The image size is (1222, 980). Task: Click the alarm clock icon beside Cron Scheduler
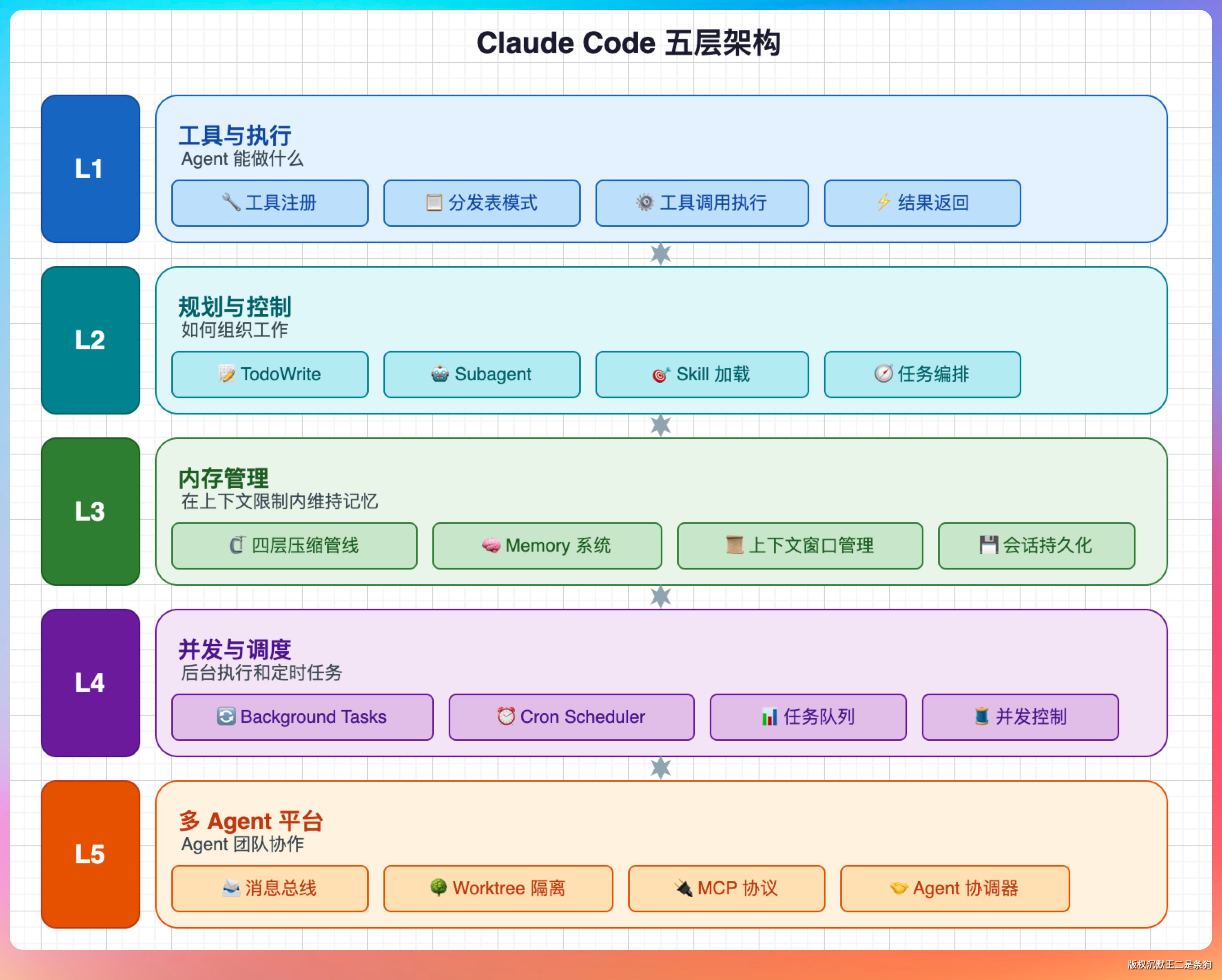click(x=506, y=716)
